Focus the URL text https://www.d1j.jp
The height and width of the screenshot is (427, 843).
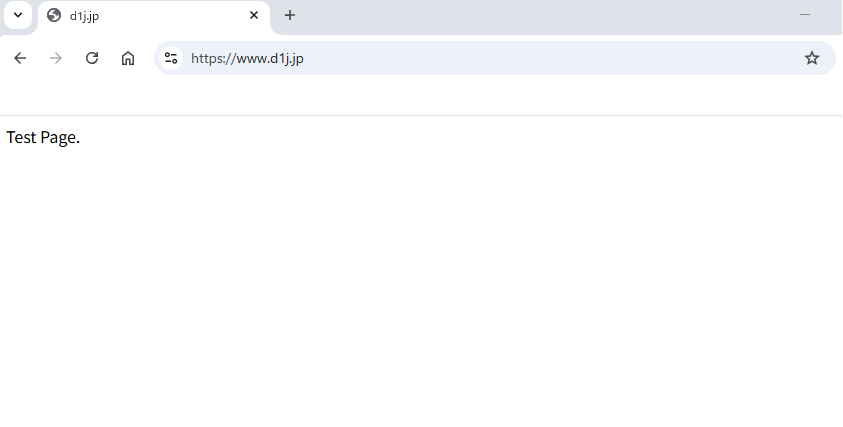247,58
